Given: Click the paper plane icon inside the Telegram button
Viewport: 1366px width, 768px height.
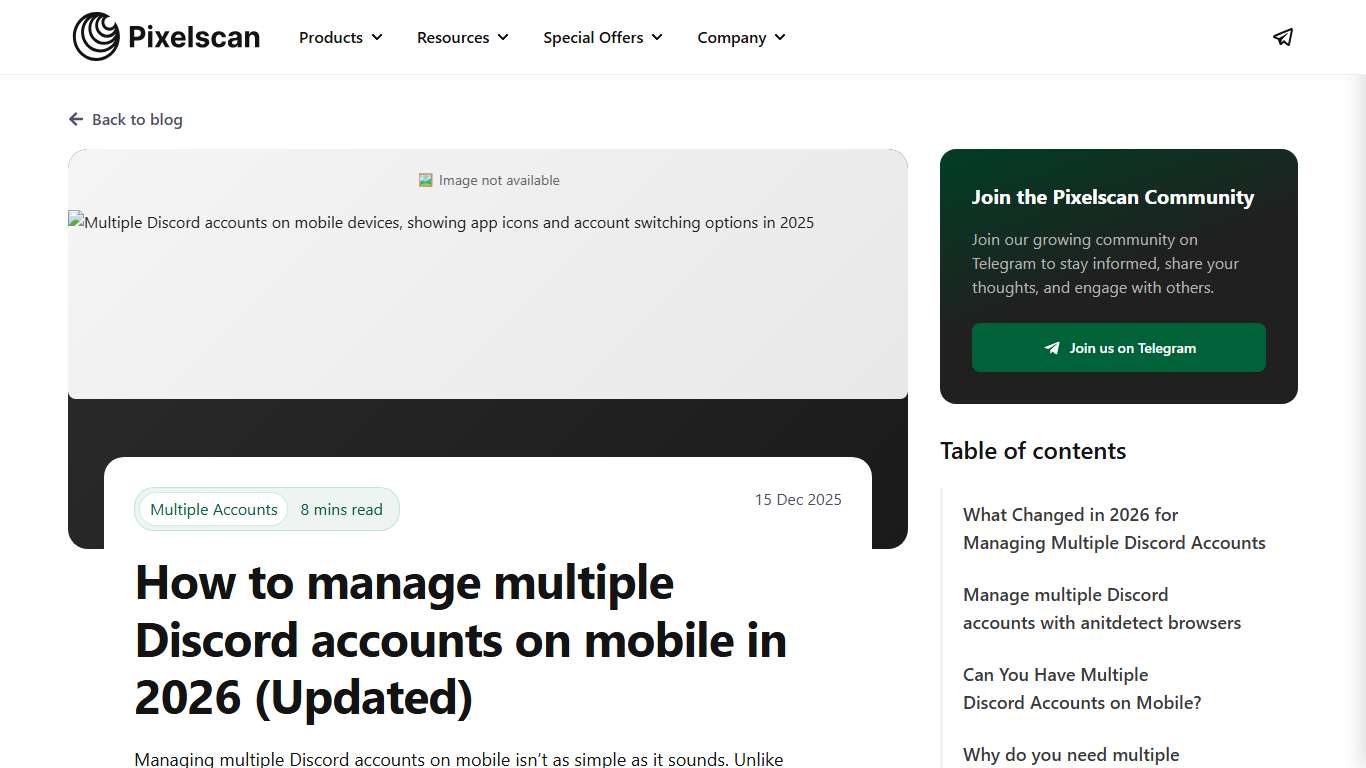Looking at the screenshot, I should [1051, 347].
